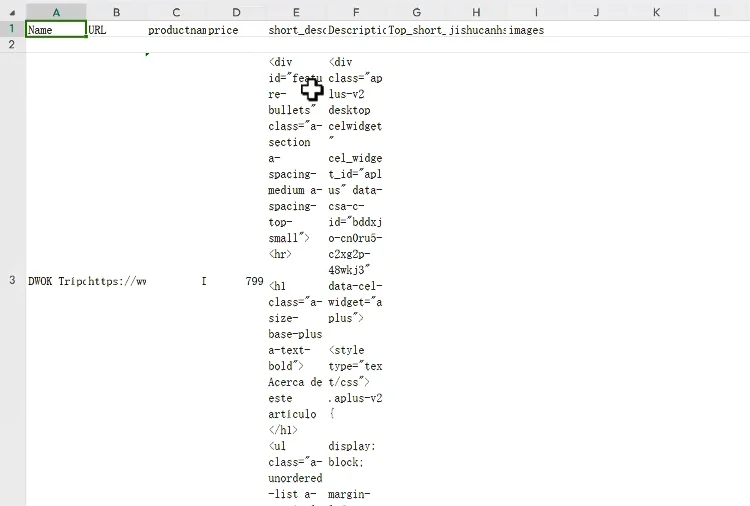750x506 pixels.
Task: Select column C header
Action: (176, 12)
